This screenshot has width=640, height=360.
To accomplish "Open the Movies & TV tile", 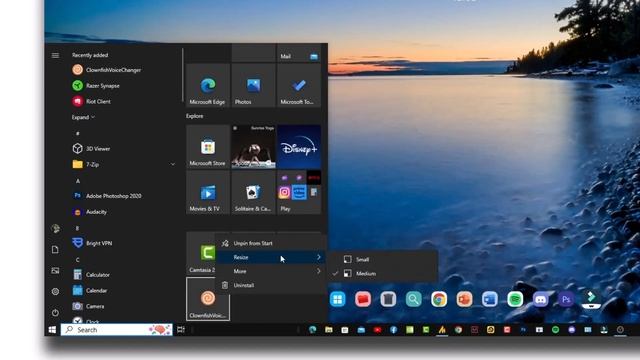I will coord(208,192).
